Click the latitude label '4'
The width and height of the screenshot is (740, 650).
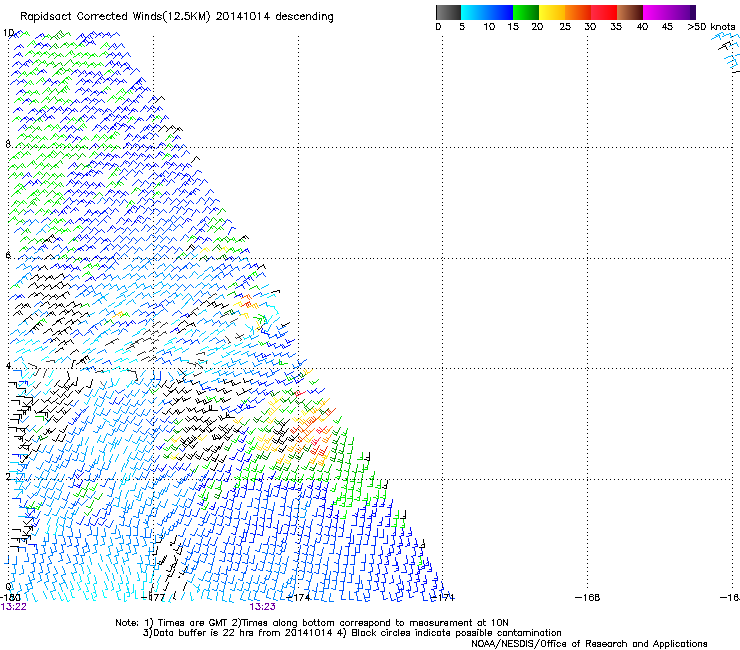tap(8, 366)
